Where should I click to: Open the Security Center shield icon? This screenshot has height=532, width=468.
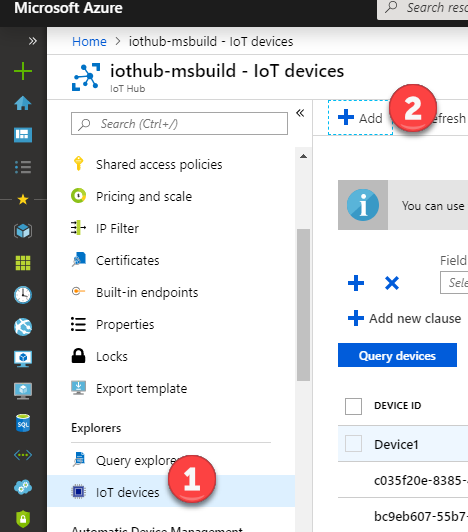(x=23, y=519)
